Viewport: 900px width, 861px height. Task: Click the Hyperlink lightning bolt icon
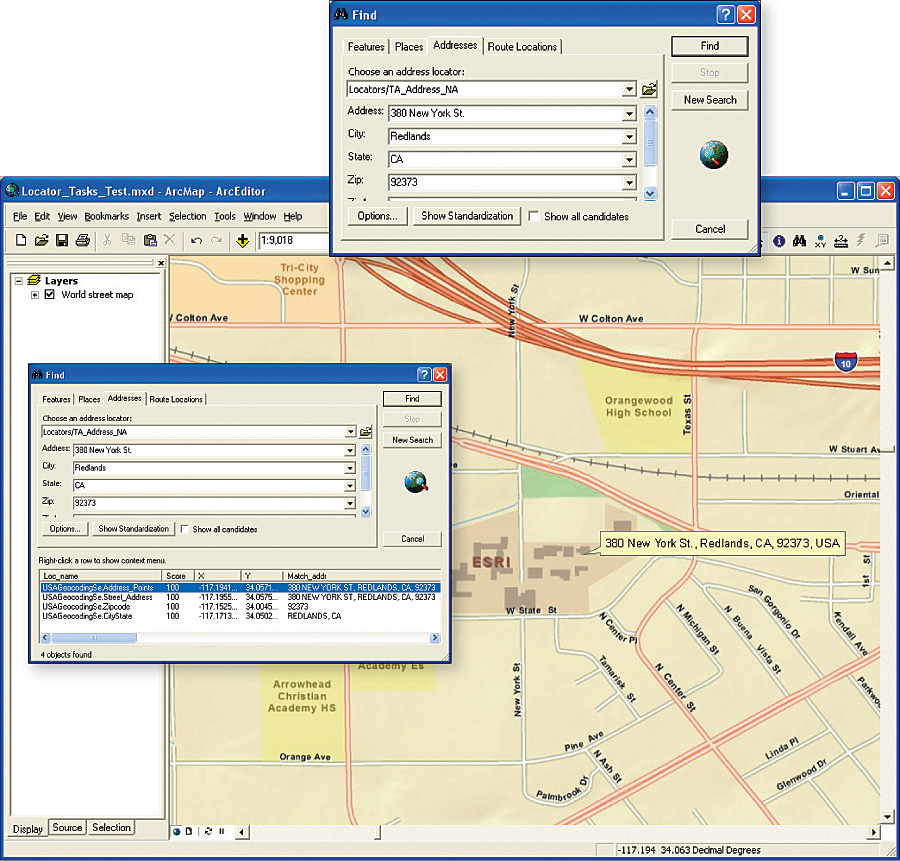(861, 240)
